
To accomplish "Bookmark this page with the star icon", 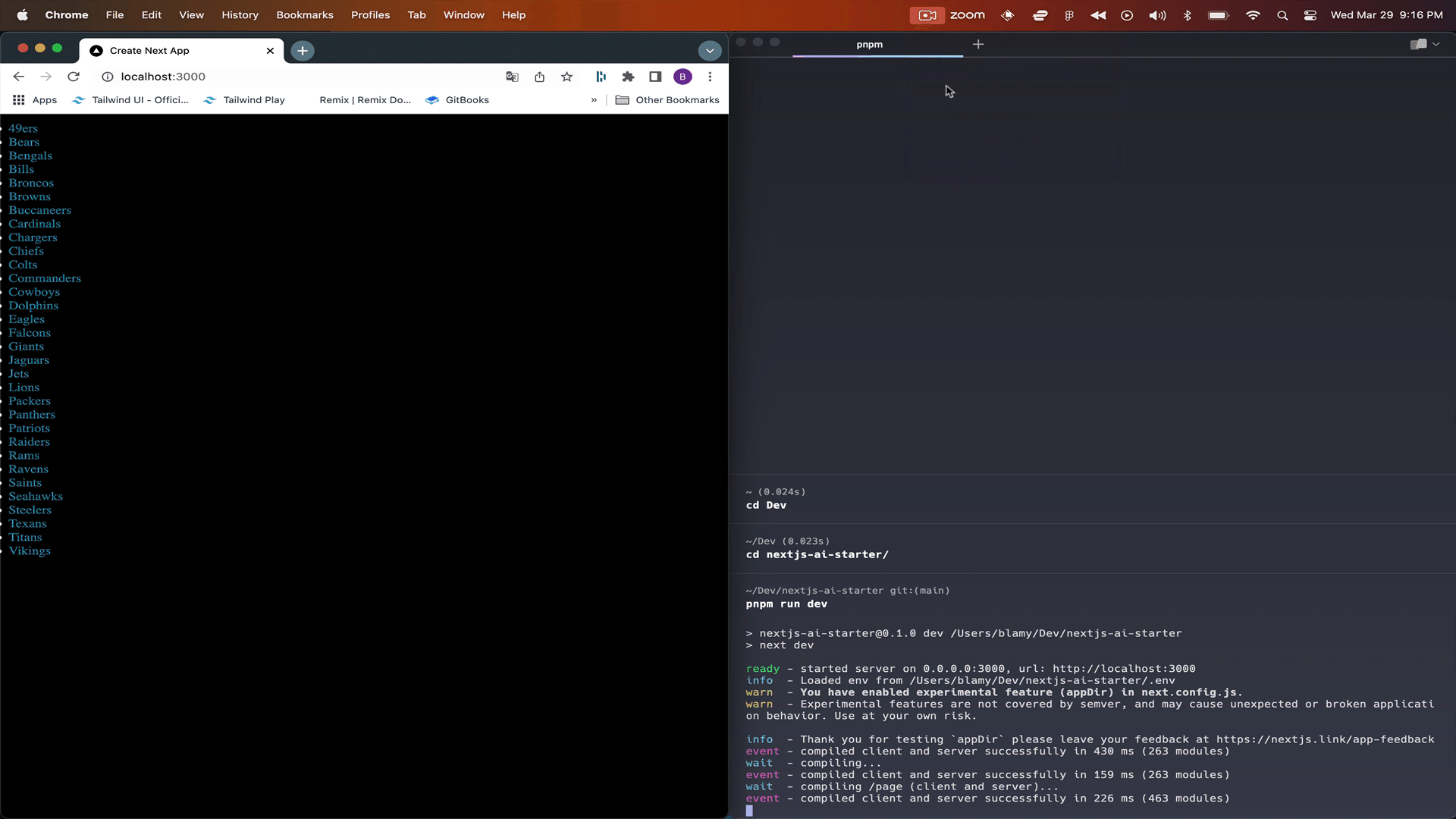I will click(x=566, y=77).
